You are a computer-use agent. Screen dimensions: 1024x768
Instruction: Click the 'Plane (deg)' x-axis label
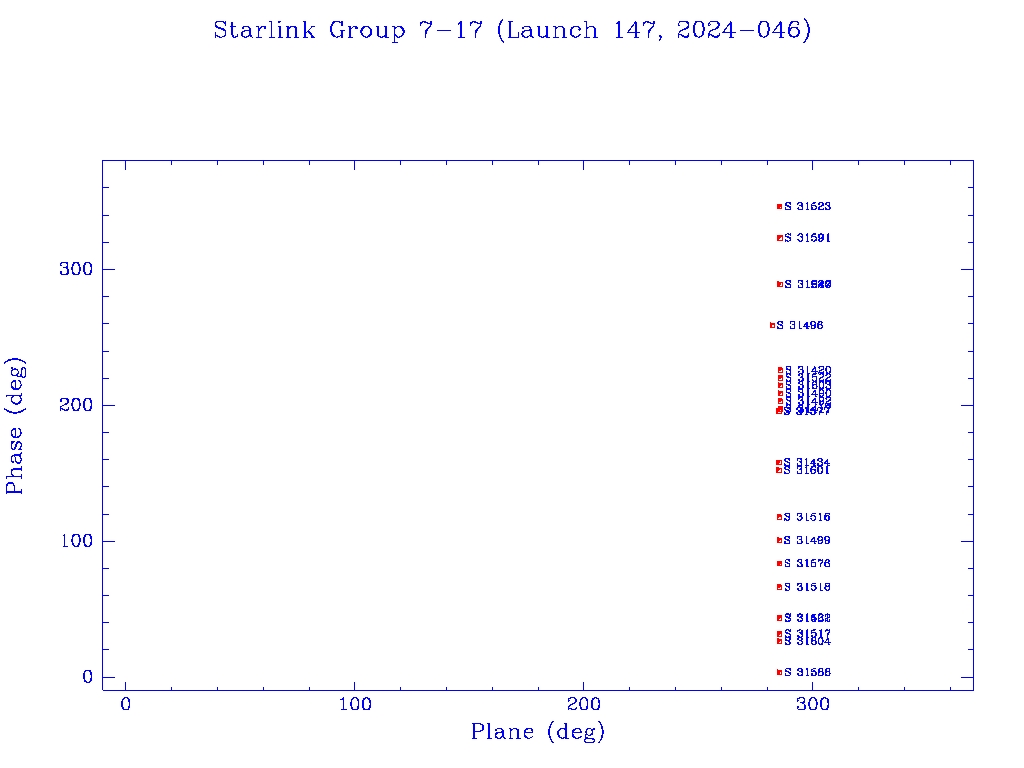(x=538, y=731)
